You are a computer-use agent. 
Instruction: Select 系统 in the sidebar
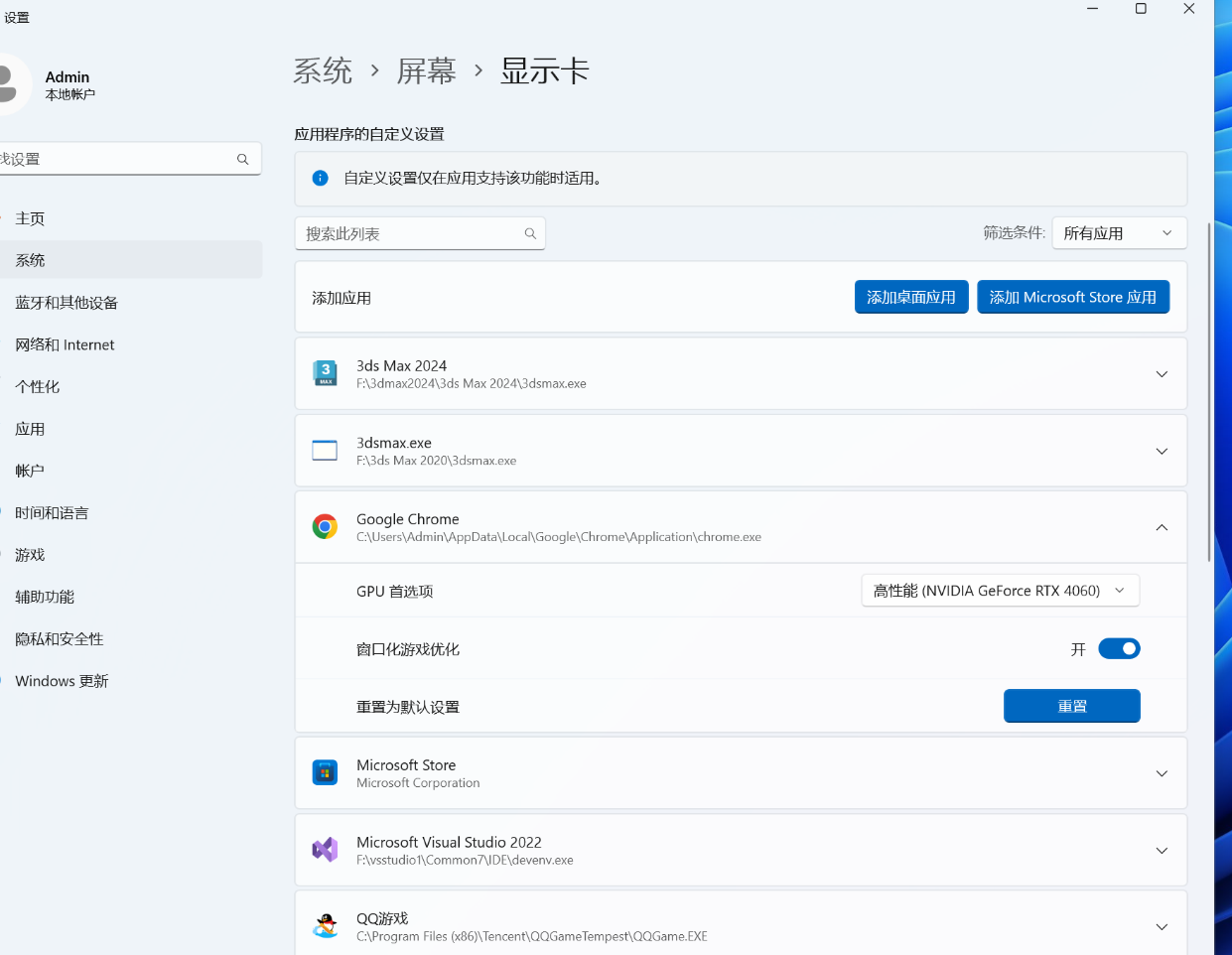tap(129, 260)
